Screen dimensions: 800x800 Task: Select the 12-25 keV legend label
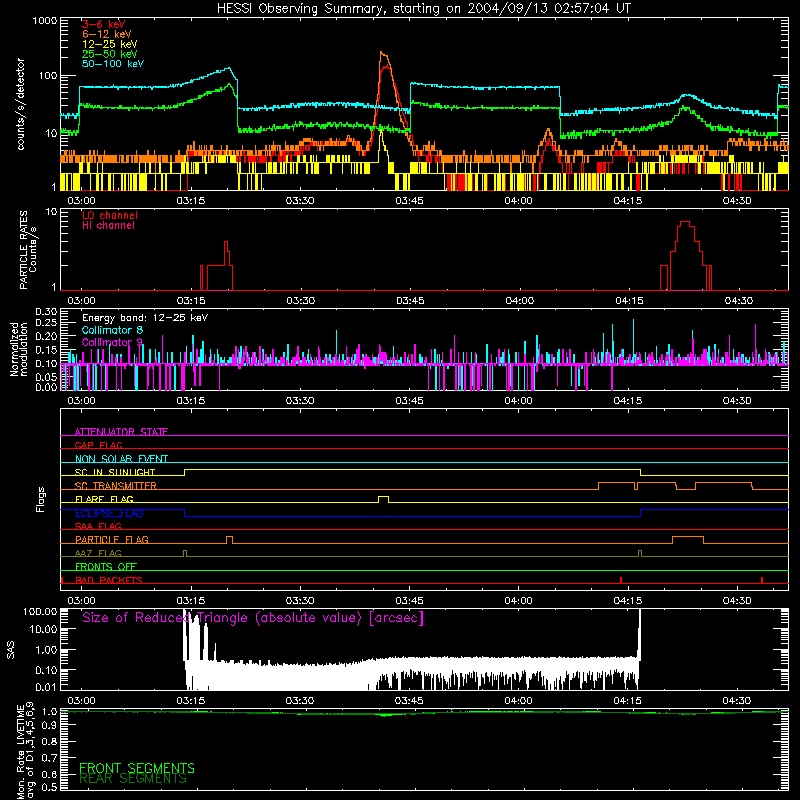pyautogui.click(x=109, y=44)
